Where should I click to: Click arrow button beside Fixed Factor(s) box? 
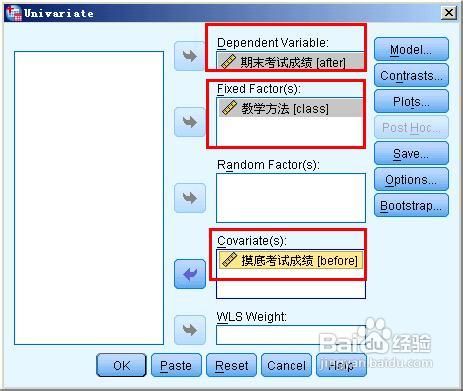(189, 122)
